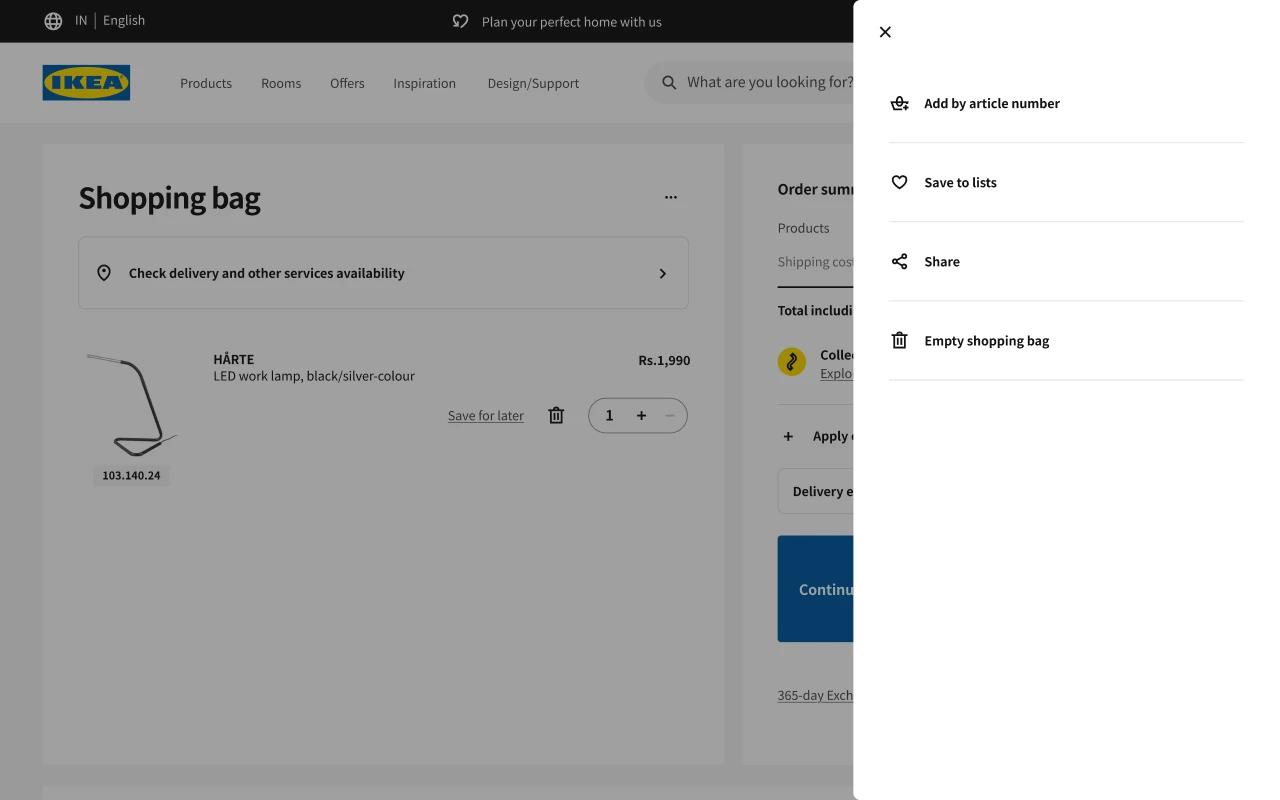Click the 365-day Exchange policy link
Screen dimensions: 1280x800
pyautogui.click(x=815, y=695)
